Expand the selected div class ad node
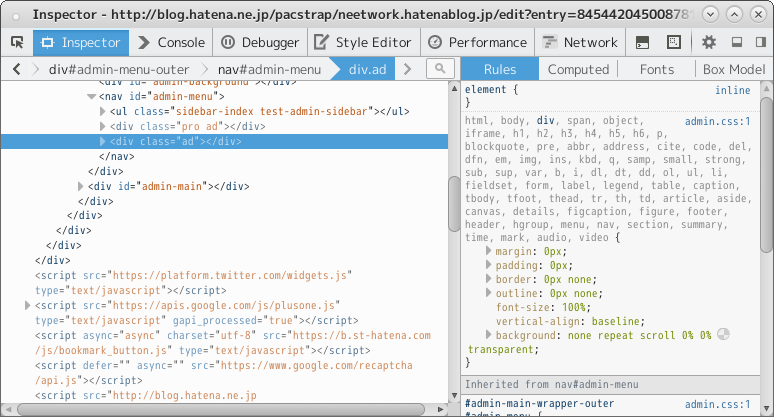 pyautogui.click(x=103, y=142)
